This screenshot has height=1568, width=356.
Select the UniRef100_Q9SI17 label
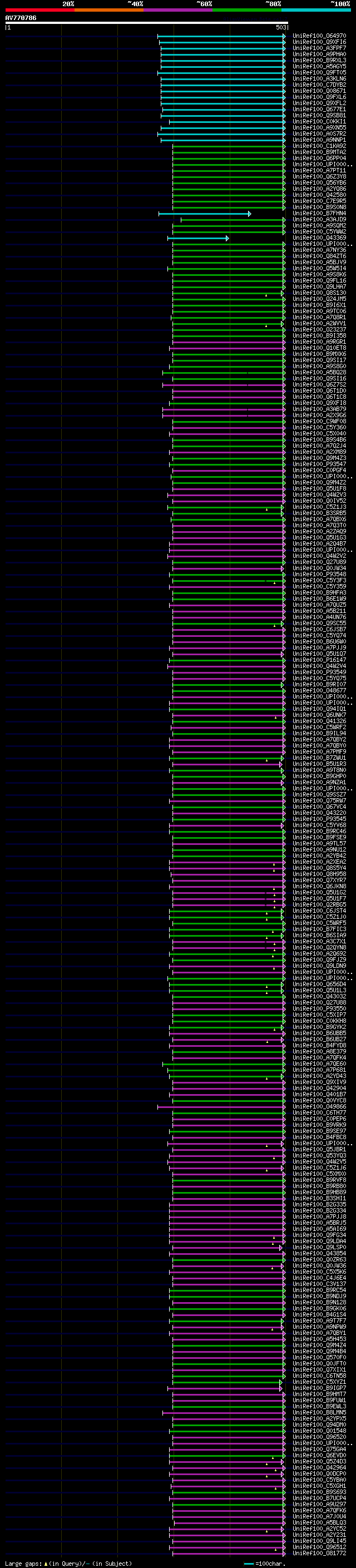[x=319, y=360]
